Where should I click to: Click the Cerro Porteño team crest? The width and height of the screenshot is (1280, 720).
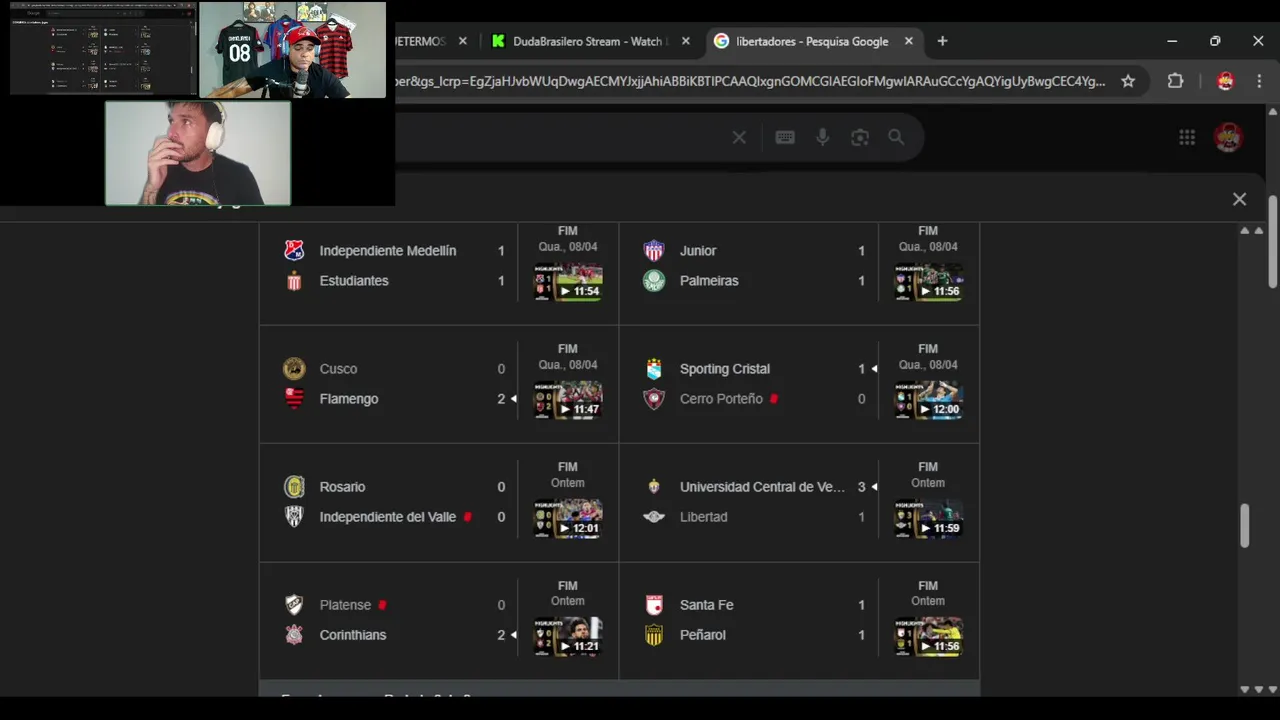coord(654,399)
